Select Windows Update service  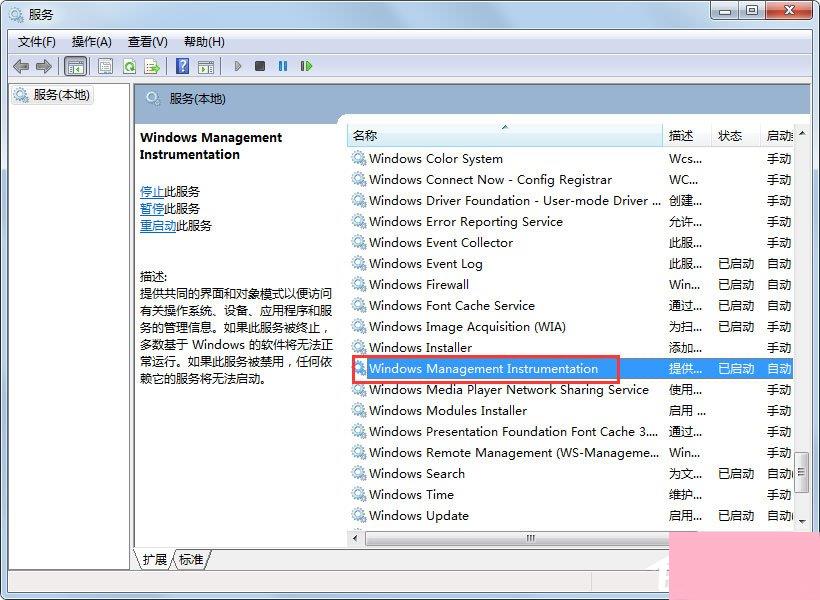tap(570, 515)
